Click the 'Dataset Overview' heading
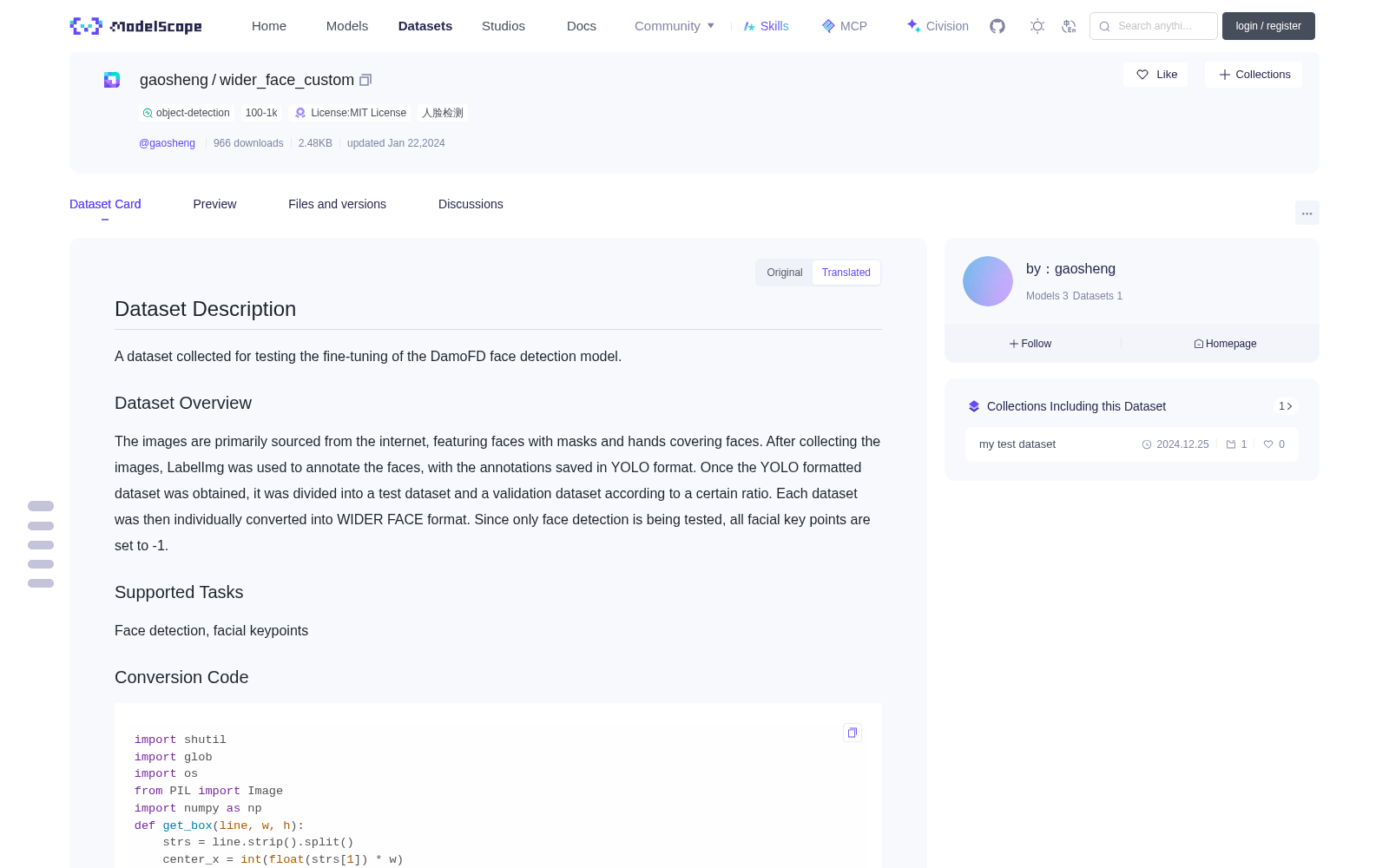Viewport: 1389px width, 868px height. pyautogui.click(x=183, y=403)
